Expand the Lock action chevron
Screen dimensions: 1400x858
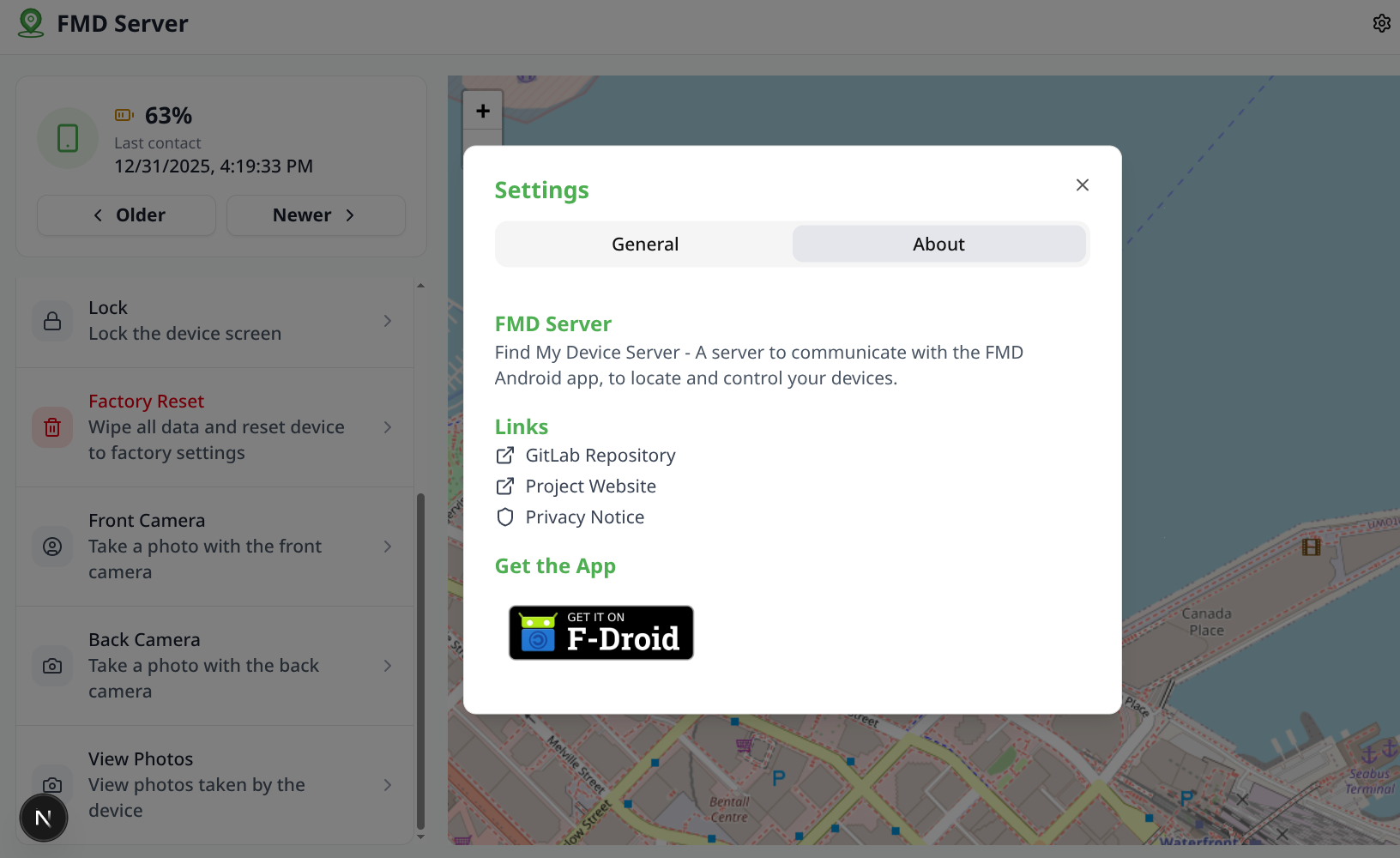coord(388,321)
